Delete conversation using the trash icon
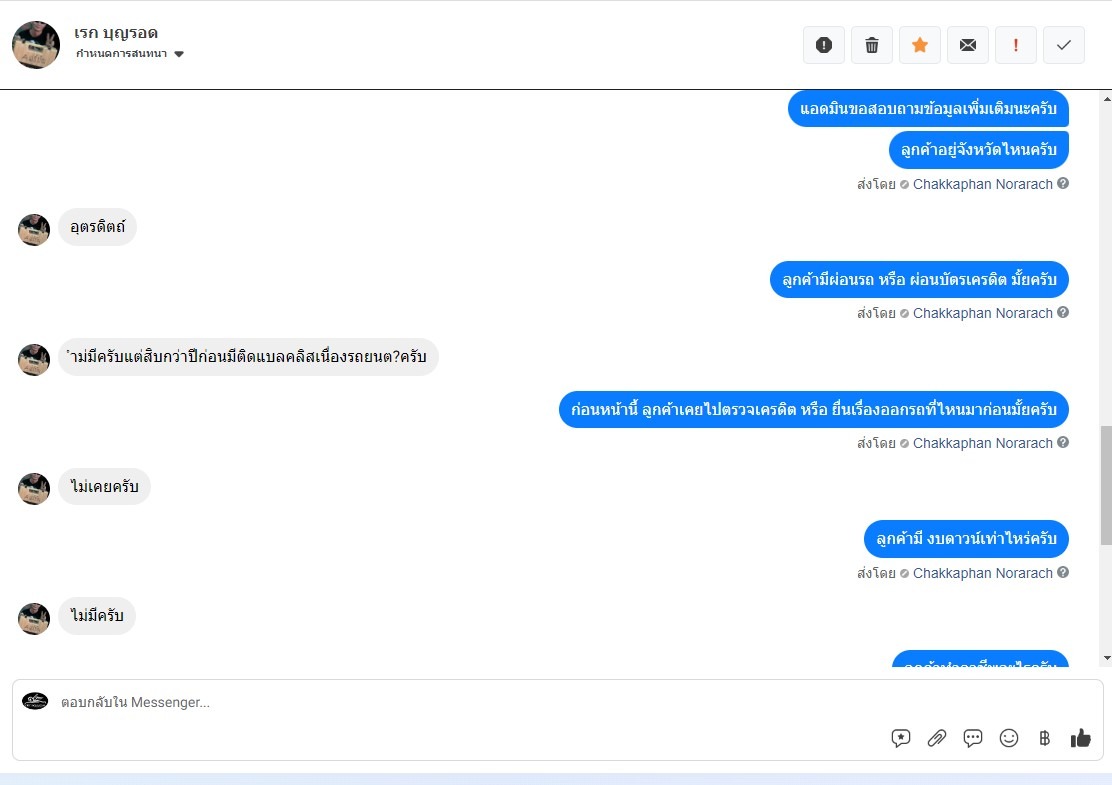 (872, 45)
